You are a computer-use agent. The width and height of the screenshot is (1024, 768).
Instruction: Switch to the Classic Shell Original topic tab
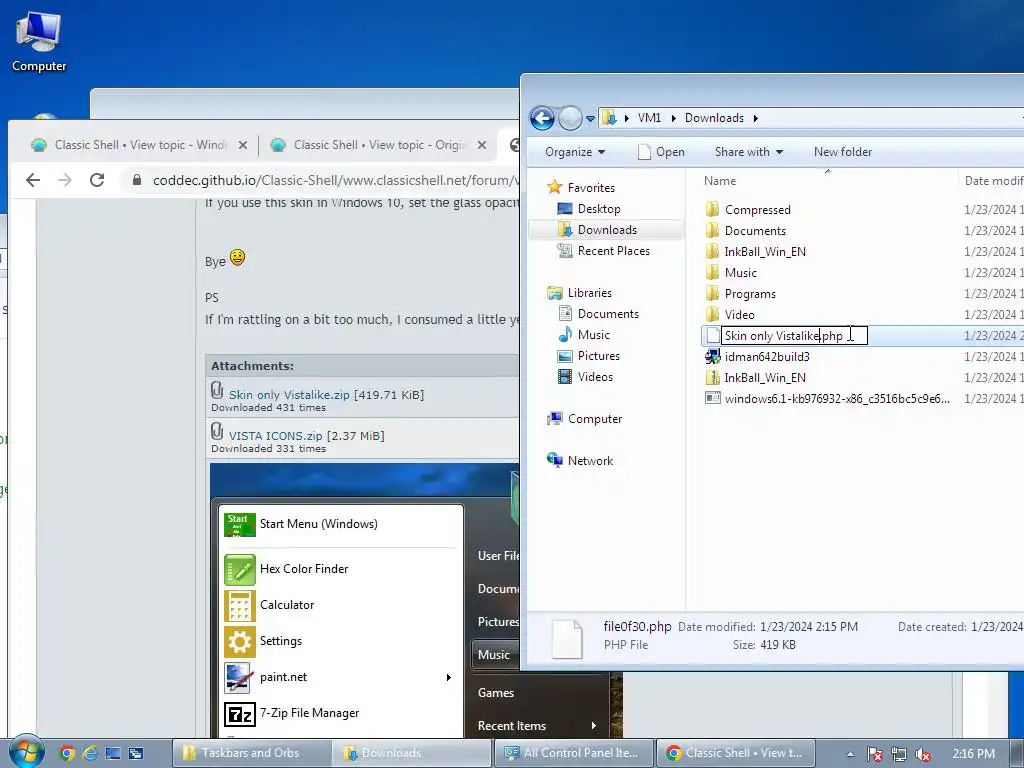pos(370,145)
